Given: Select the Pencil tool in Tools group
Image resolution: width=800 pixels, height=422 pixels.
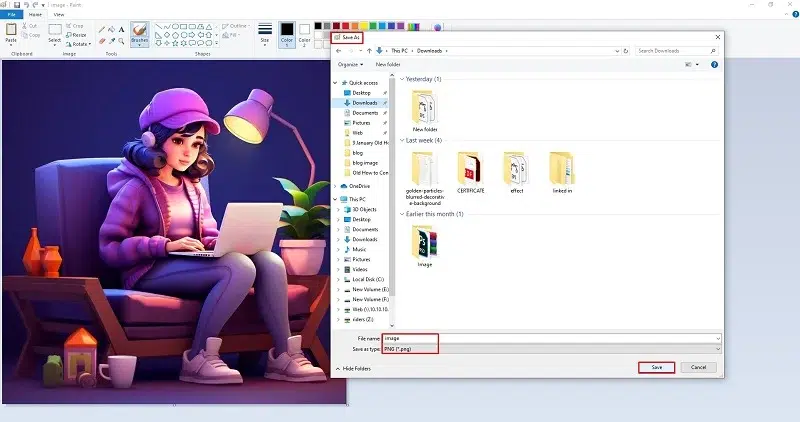Looking at the screenshot, I should [102, 30].
